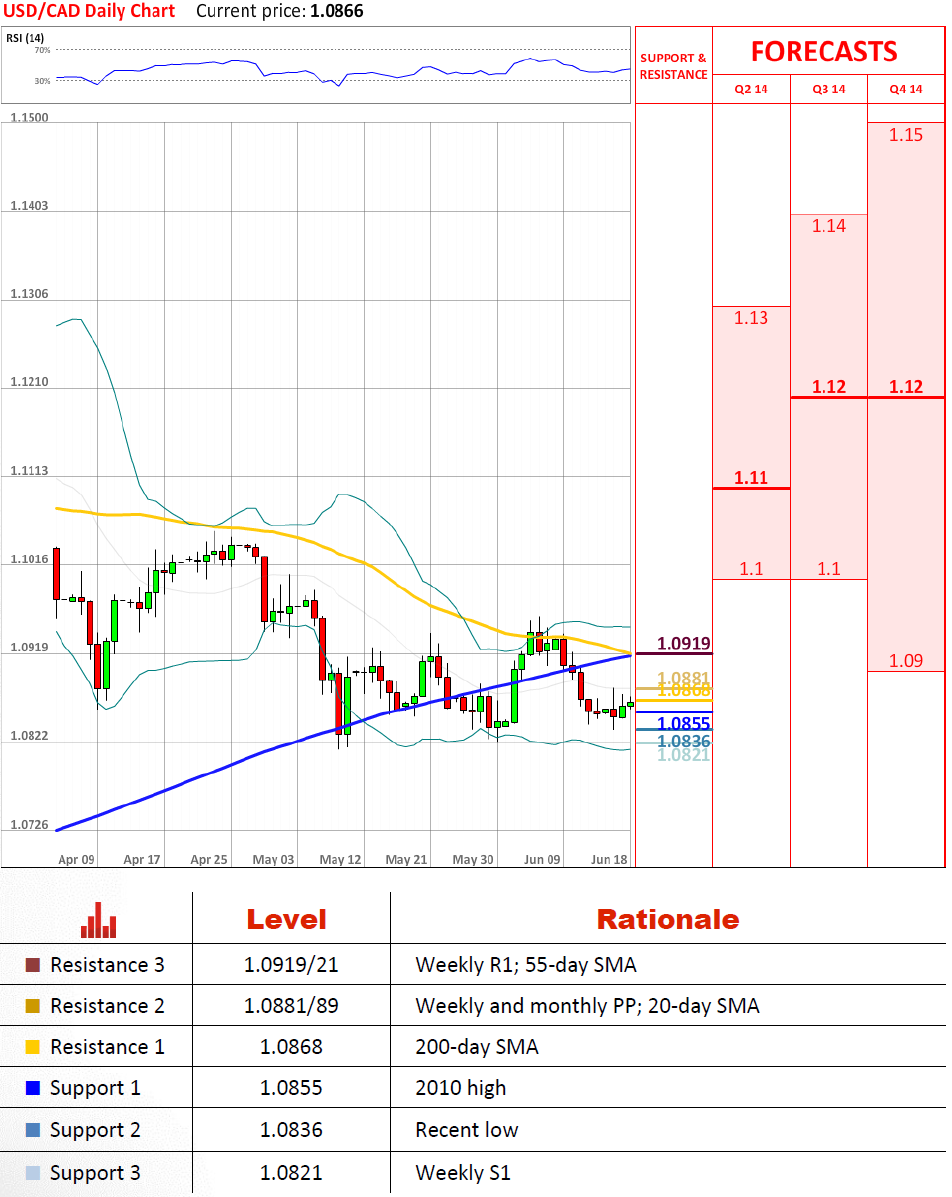
Task: Click the 1.1 low forecast in Q2 14
Action: [751, 569]
